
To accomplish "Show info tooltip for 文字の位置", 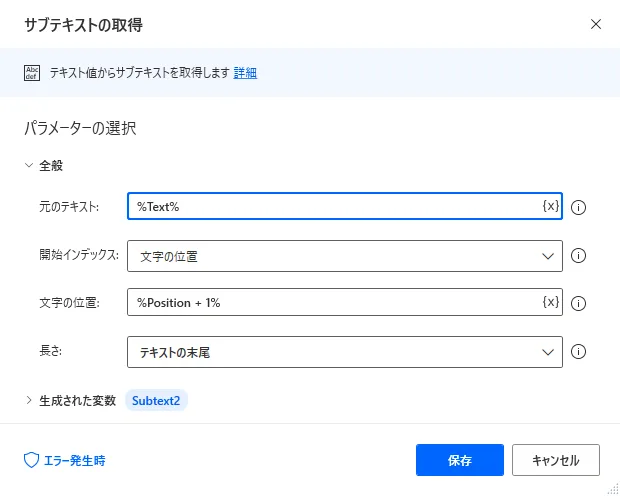I will [578, 304].
